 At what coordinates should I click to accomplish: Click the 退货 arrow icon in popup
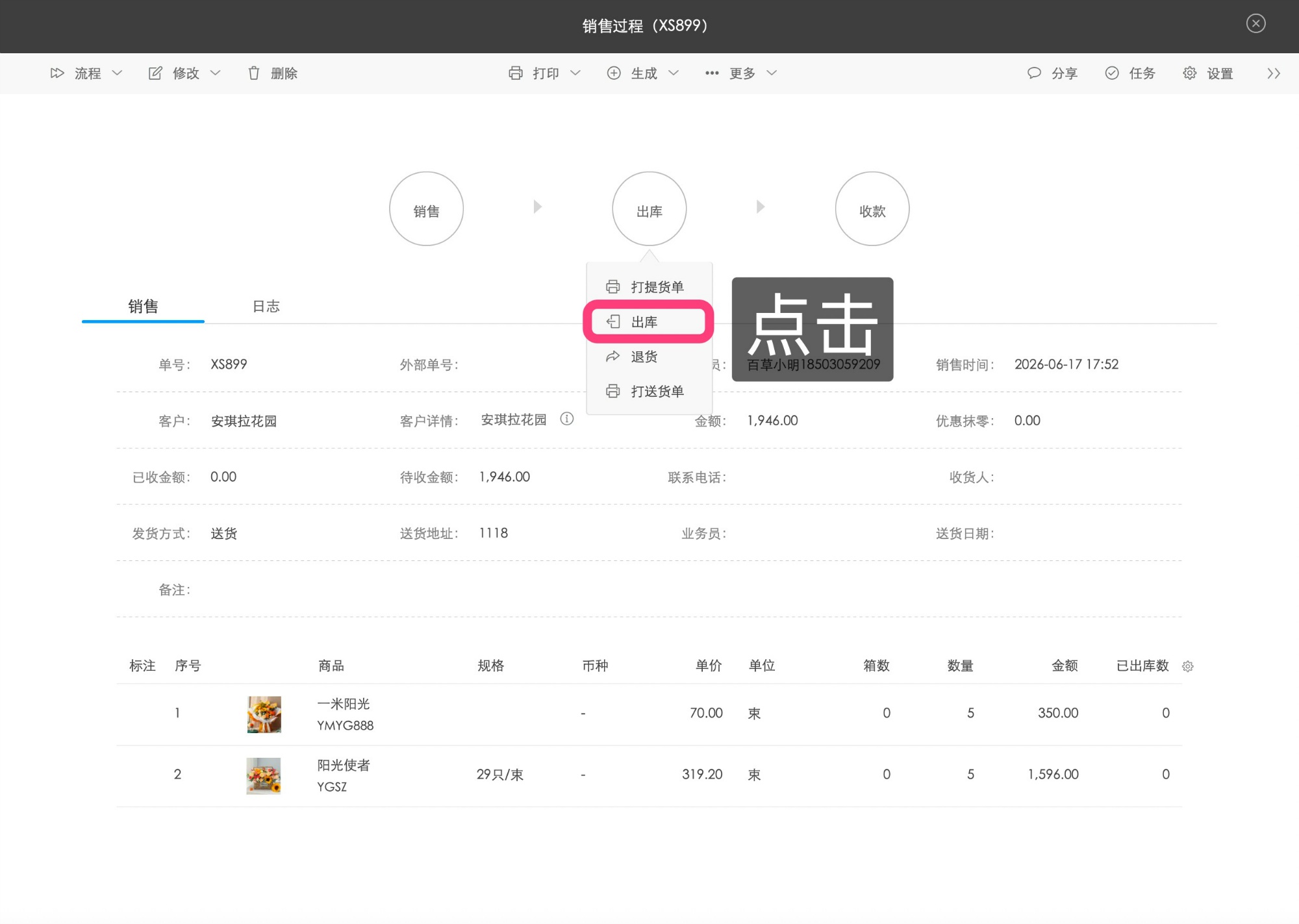click(612, 356)
